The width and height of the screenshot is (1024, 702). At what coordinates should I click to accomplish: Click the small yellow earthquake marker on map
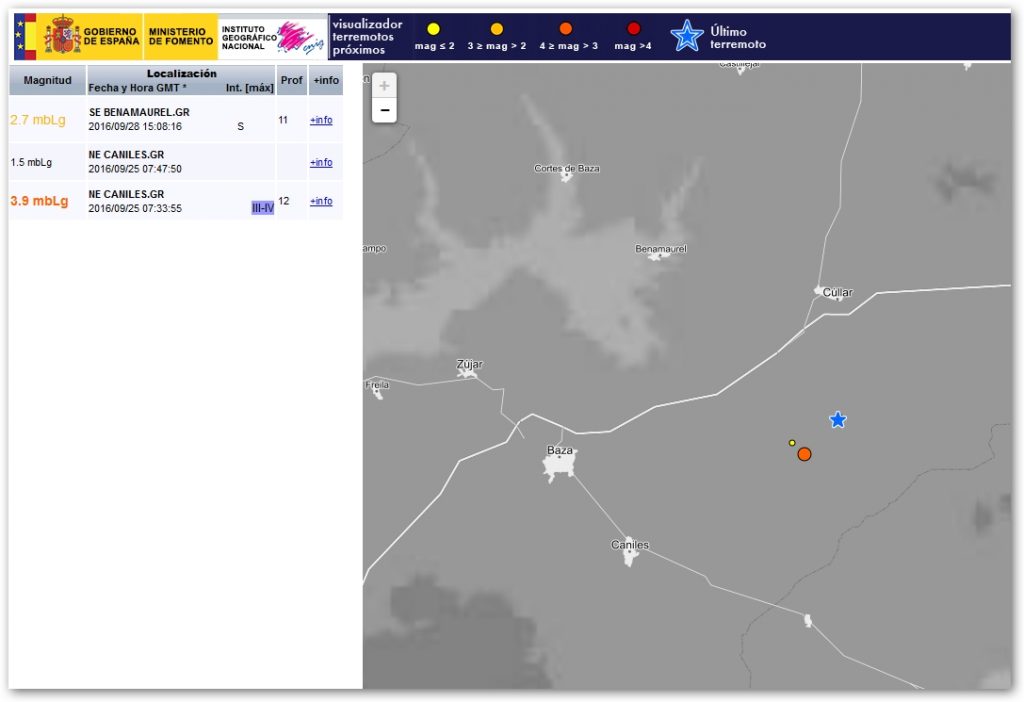792,443
